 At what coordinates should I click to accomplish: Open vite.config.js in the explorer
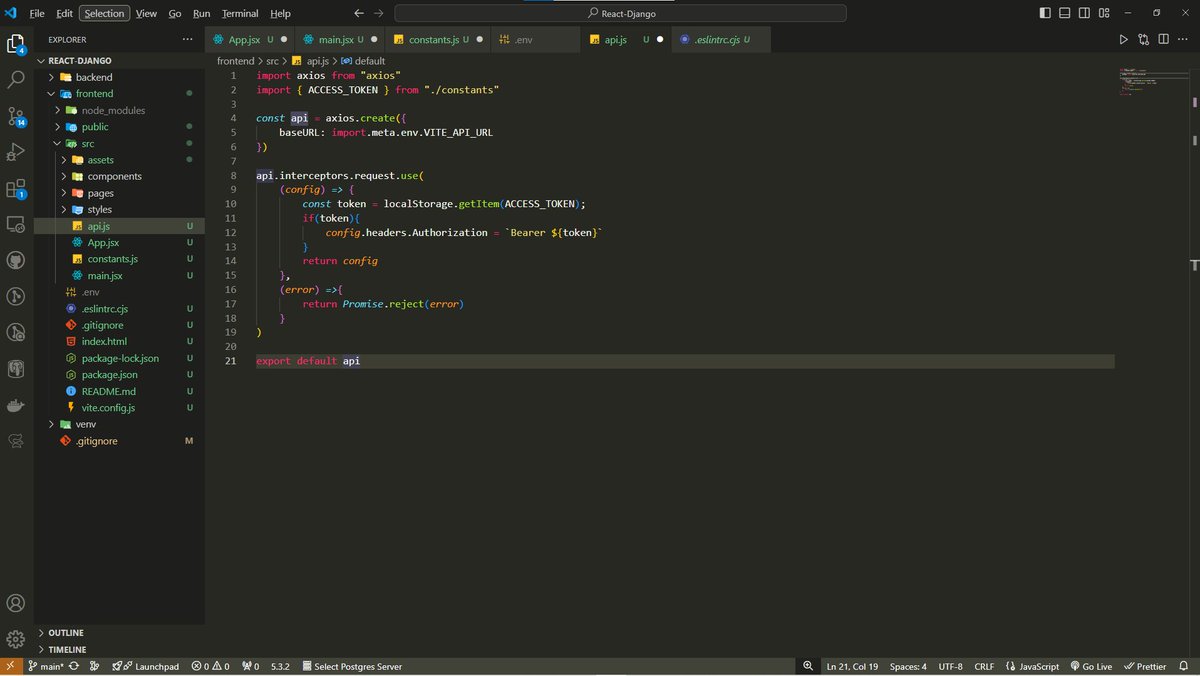[119, 408]
